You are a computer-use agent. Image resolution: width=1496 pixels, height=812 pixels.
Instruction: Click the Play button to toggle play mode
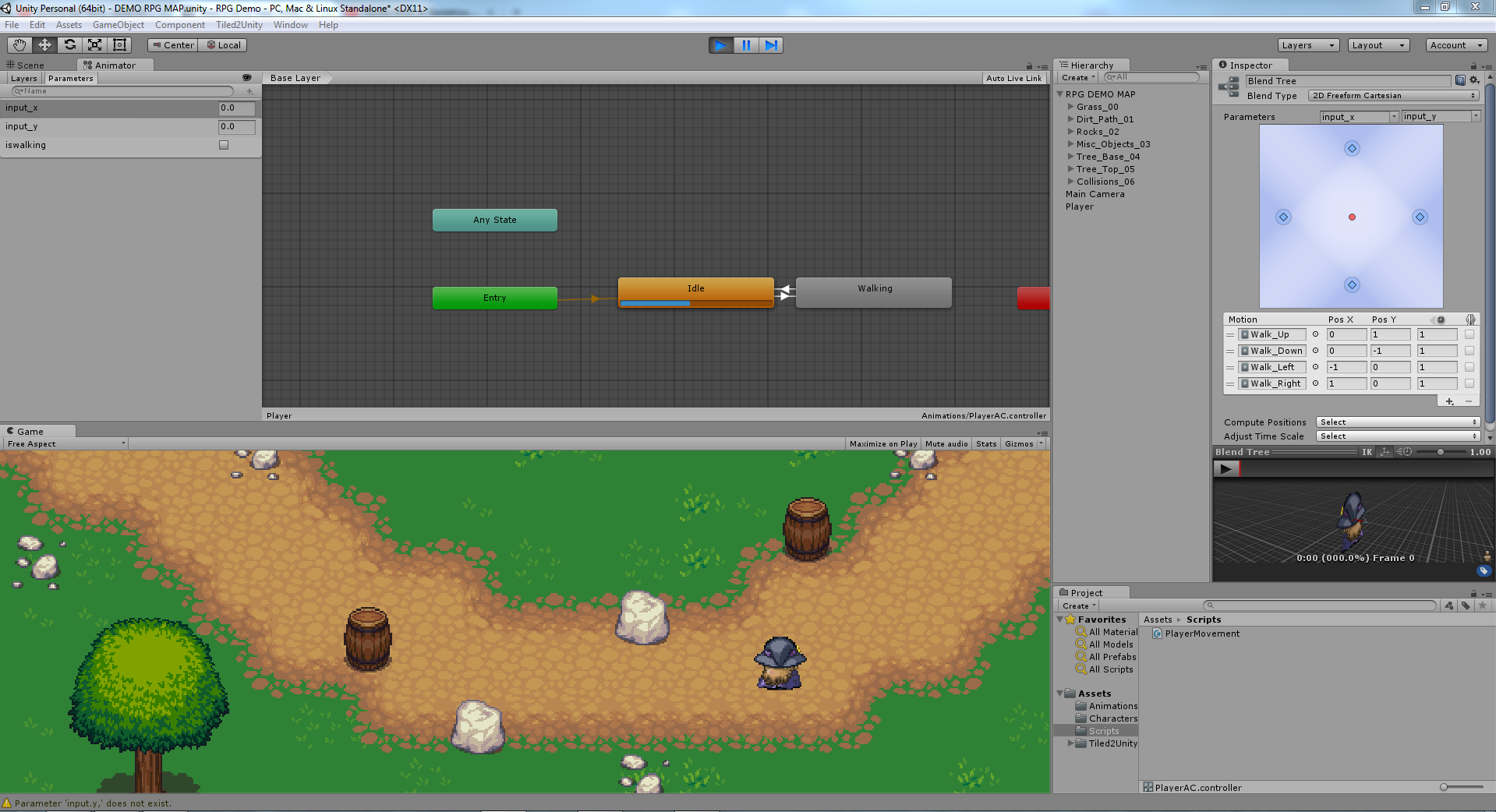tap(721, 45)
